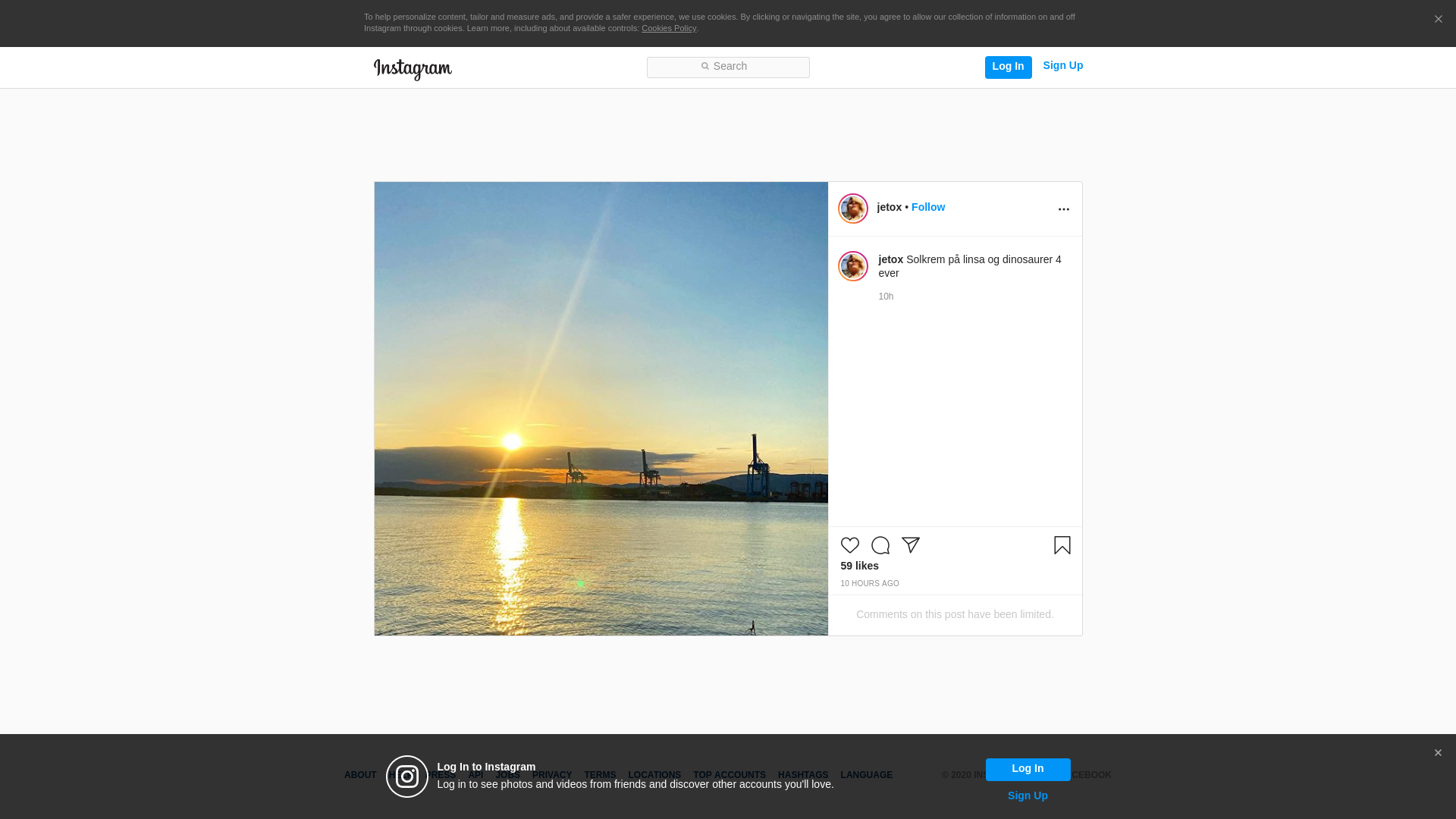Save post with bookmark icon
The height and width of the screenshot is (819, 1456).
pyautogui.click(x=1062, y=545)
